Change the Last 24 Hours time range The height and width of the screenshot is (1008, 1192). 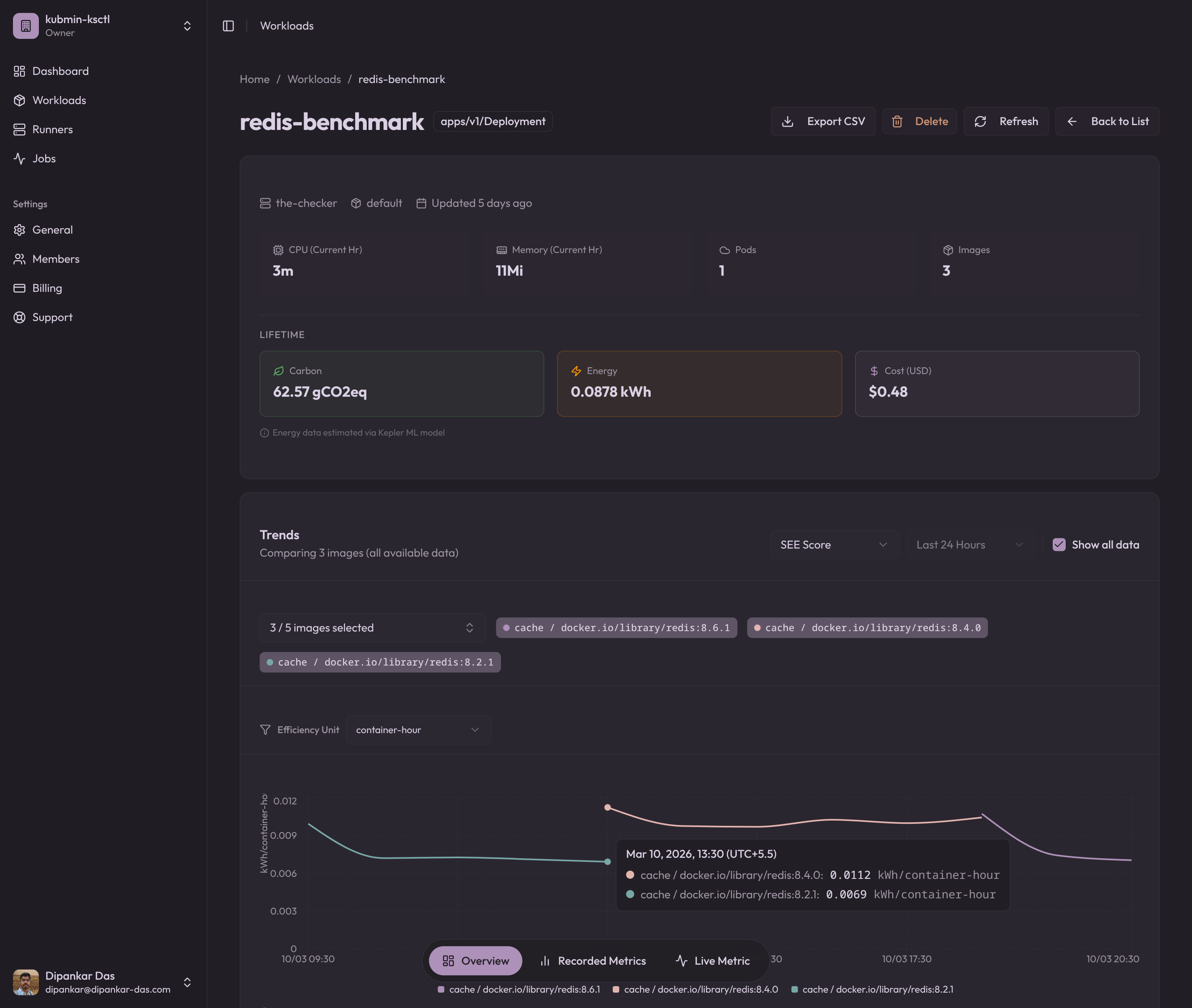coord(969,544)
